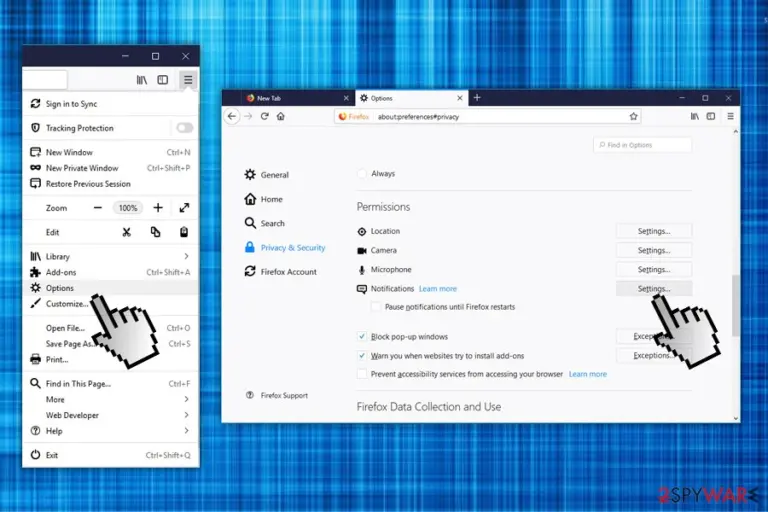Open New Private Window
Viewport: 768px width, 512px height.
(x=111, y=168)
